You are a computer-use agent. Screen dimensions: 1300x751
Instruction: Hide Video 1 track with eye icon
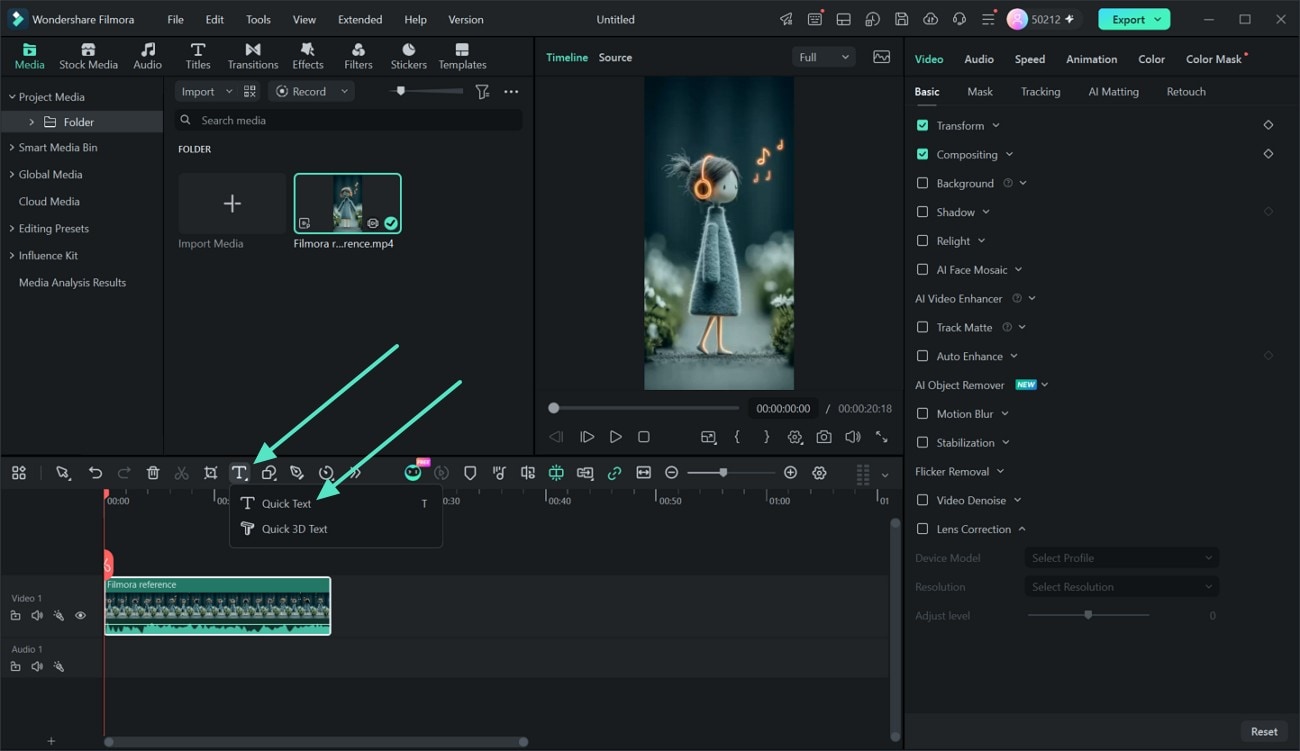81,616
